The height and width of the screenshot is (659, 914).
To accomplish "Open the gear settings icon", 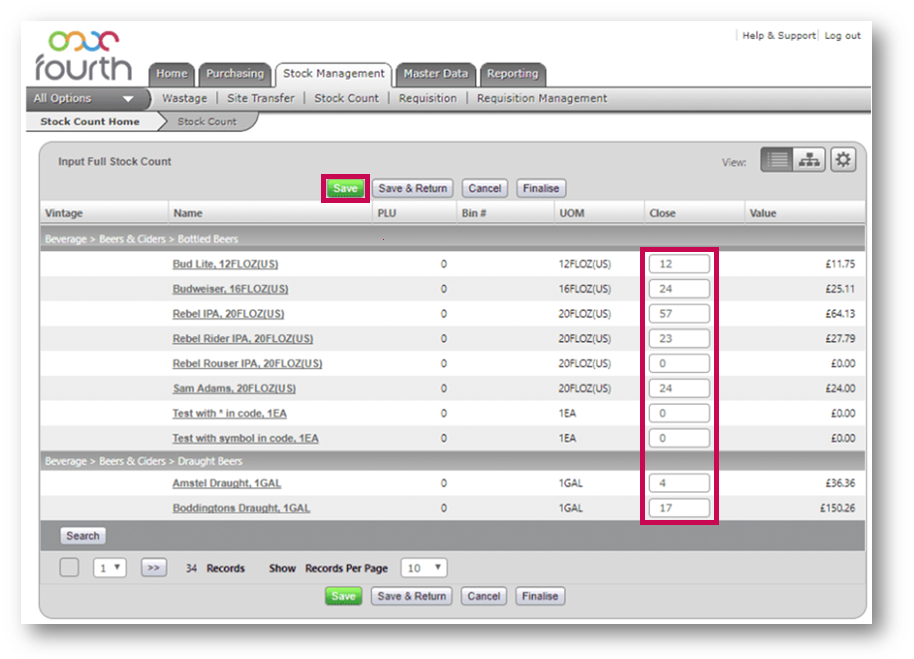I will [843, 160].
